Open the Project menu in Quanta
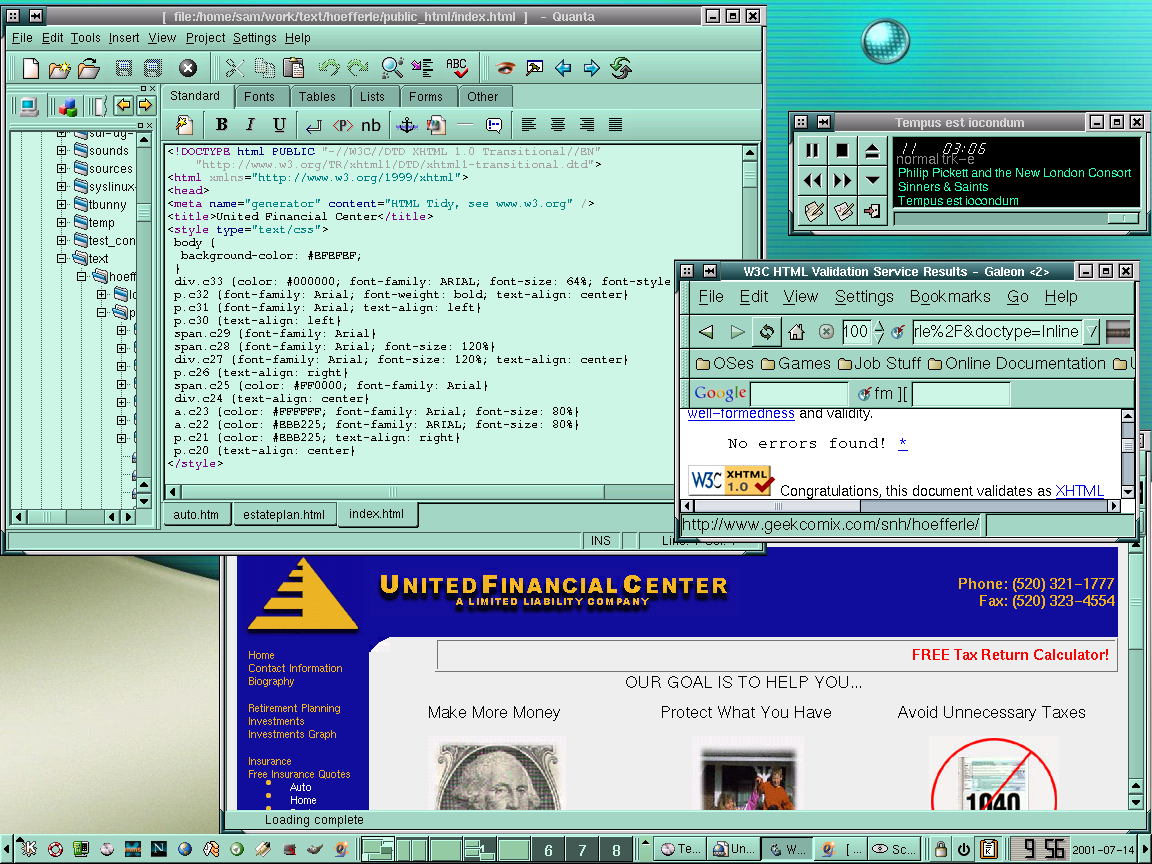The width and height of the screenshot is (1152, 864). pos(205,37)
